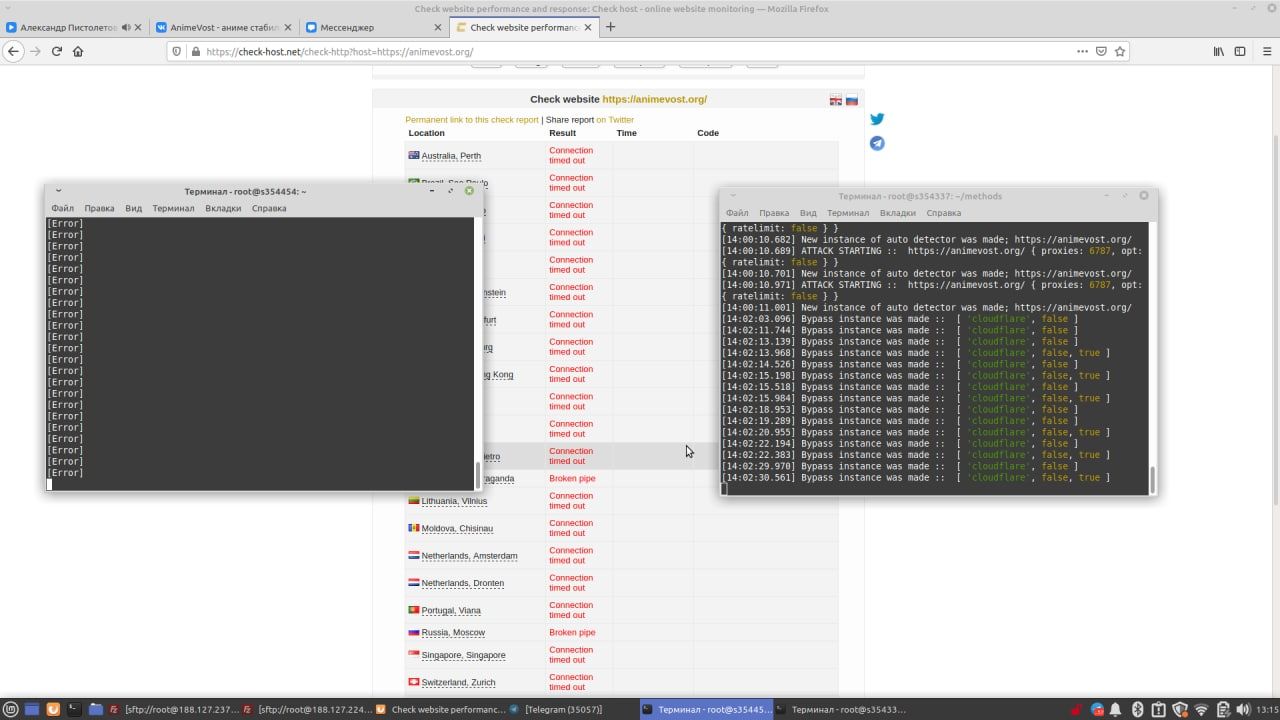Open Файл menu in the left terminal
The image size is (1280, 720).
(x=62, y=208)
